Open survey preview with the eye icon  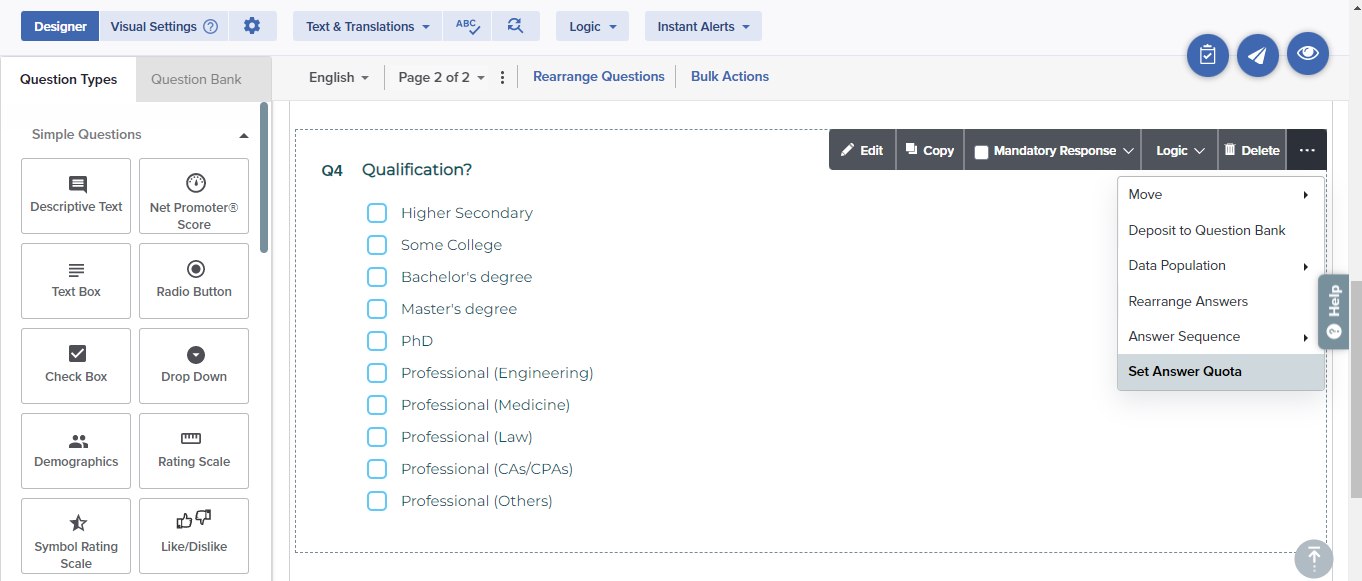[x=1307, y=54]
